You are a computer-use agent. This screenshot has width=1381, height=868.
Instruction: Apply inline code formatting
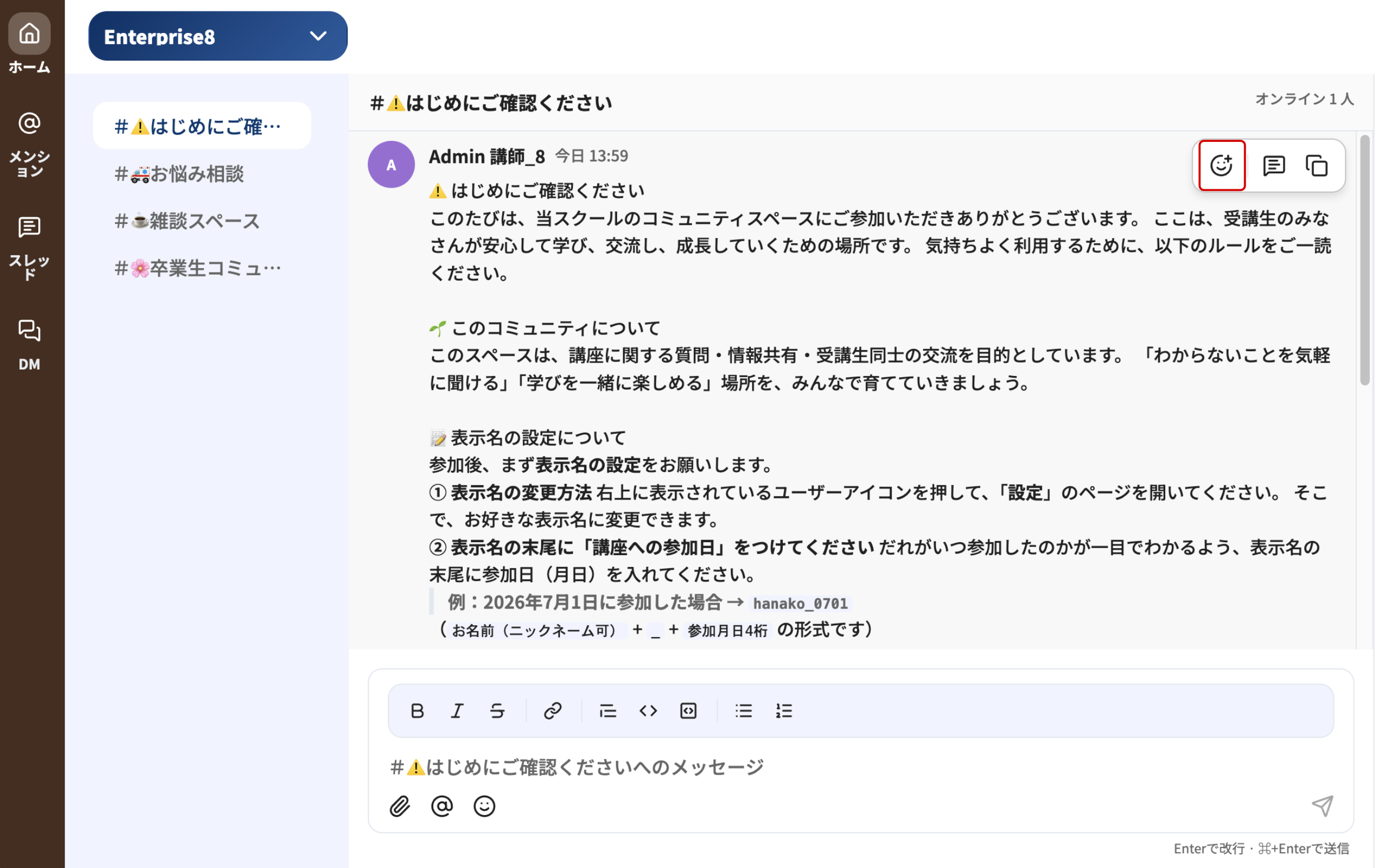point(648,711)
